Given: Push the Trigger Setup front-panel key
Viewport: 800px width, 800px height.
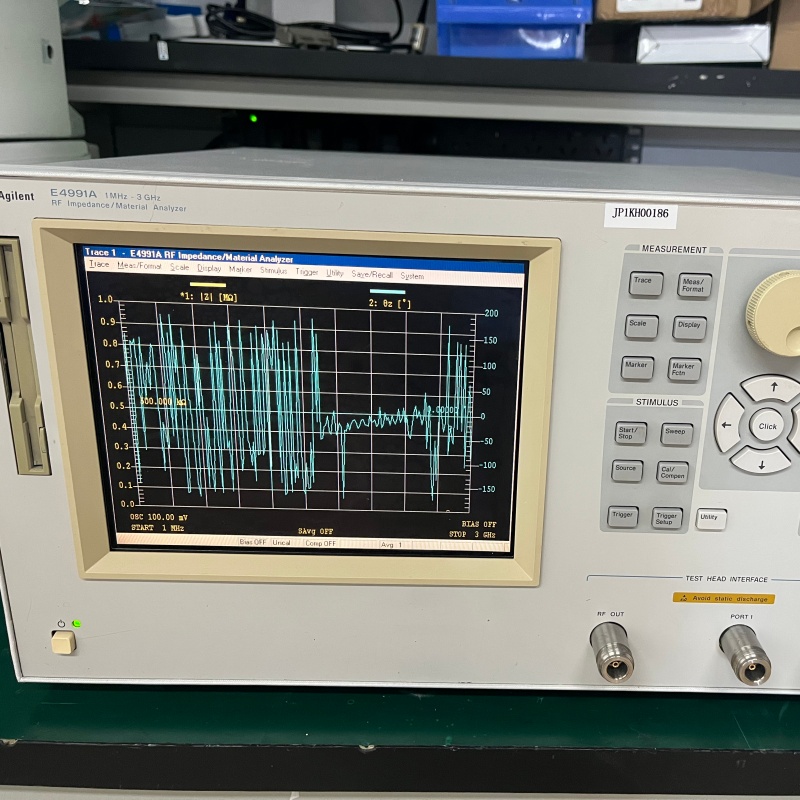Looking at the screenshot, I should (x=666, y=518).
